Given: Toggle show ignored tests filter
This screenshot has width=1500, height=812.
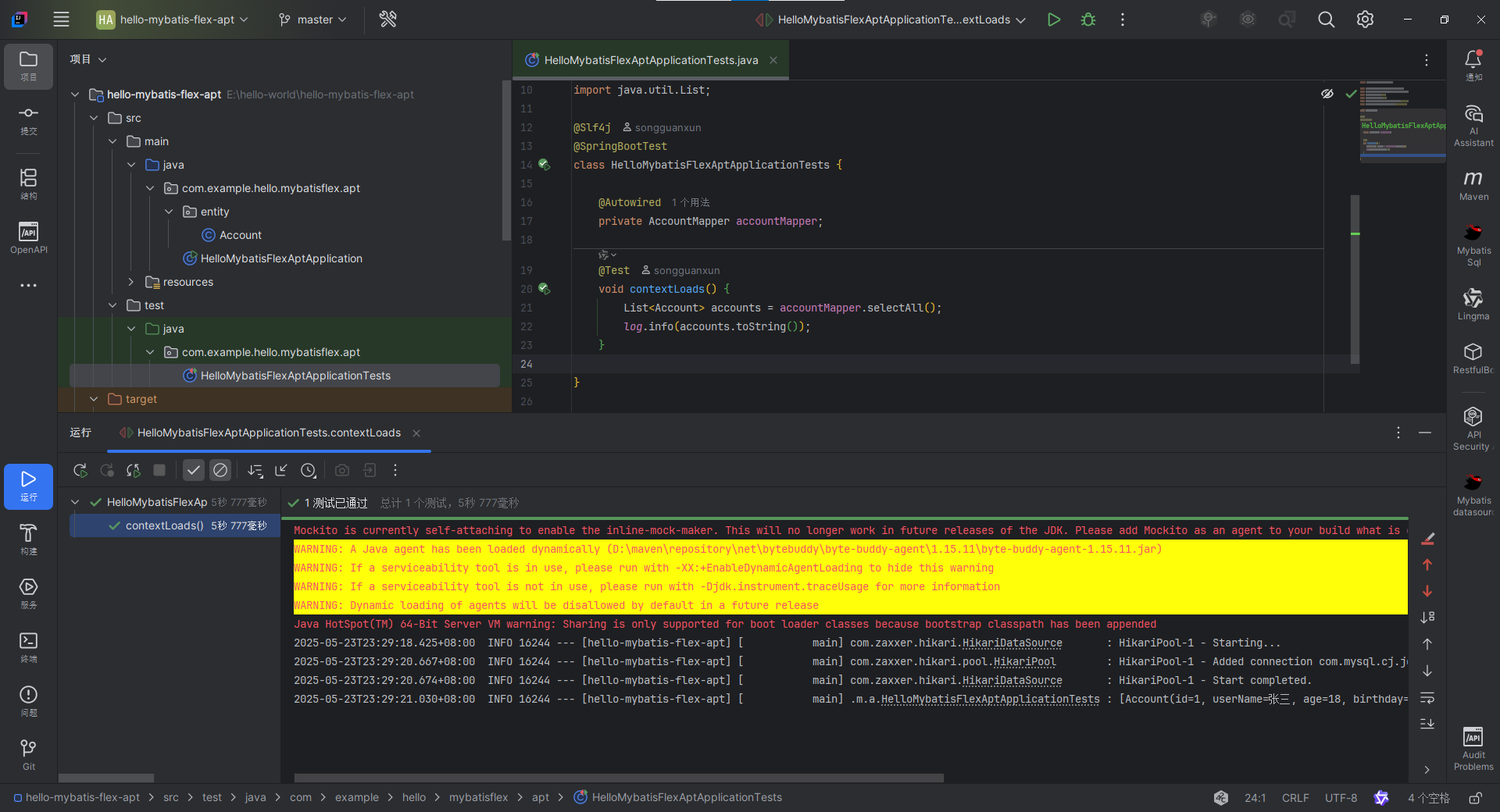Looking at the screenshot, I should point(220,470).
